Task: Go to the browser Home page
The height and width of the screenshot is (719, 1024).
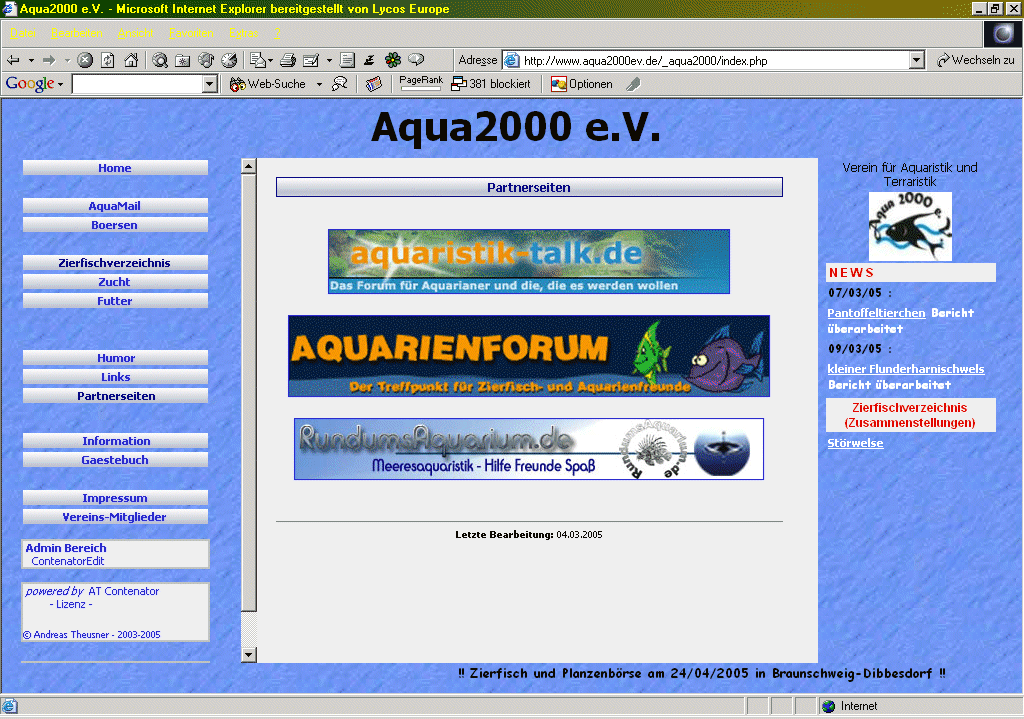Action: click(x=131, y=61)
